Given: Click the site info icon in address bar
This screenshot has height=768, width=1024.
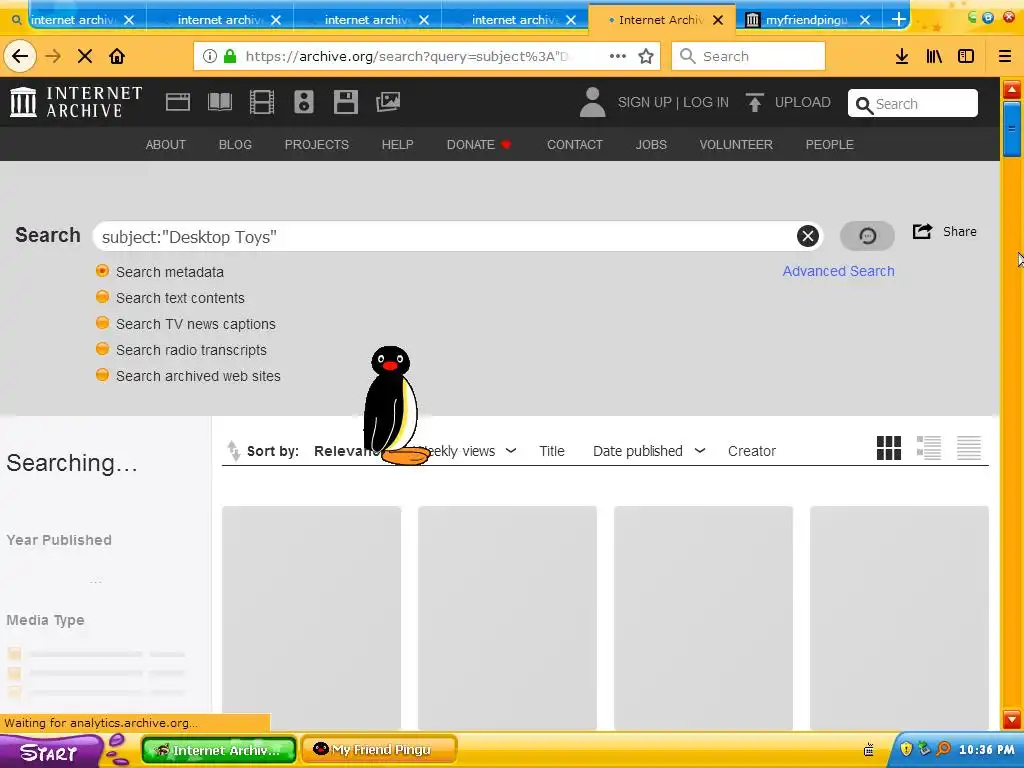Looking at the screenshot, I should click(210, 56).
